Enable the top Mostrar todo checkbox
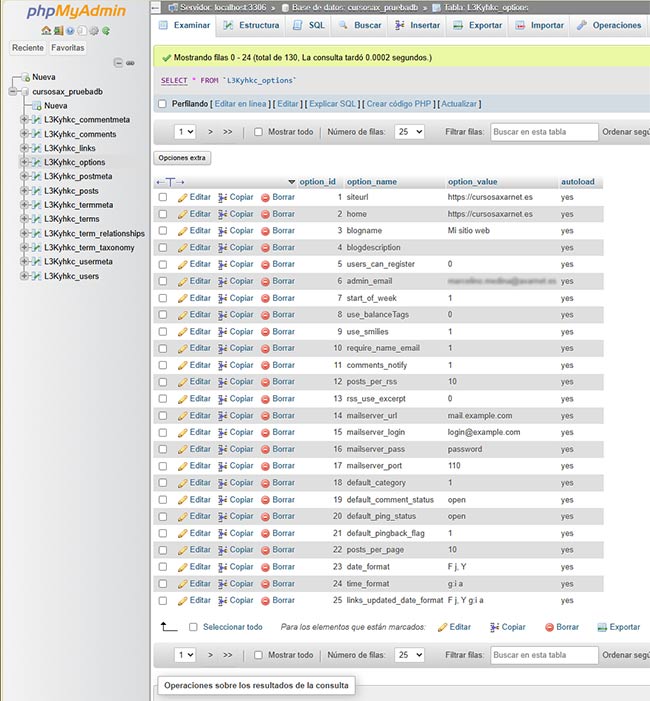This screenshot has width=650, height=701. [x=258, y=132]
